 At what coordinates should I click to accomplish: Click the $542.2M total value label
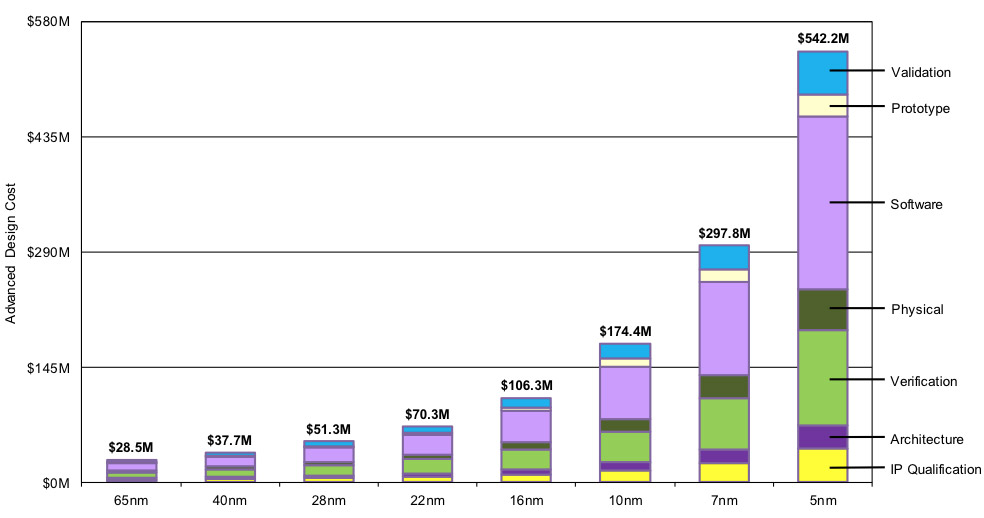click(x=823, y=38)
